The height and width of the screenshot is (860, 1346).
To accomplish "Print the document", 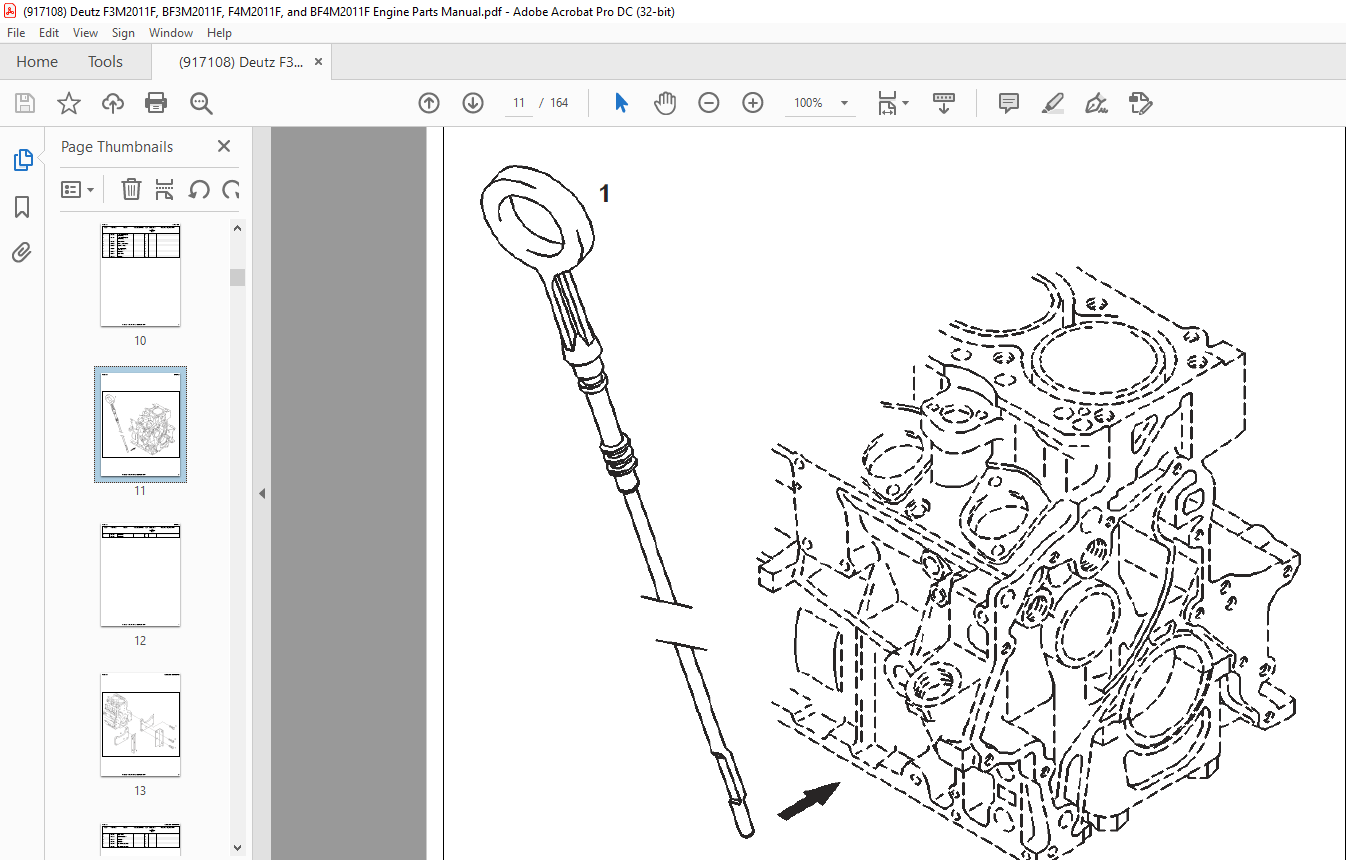I will click(156, 103).
